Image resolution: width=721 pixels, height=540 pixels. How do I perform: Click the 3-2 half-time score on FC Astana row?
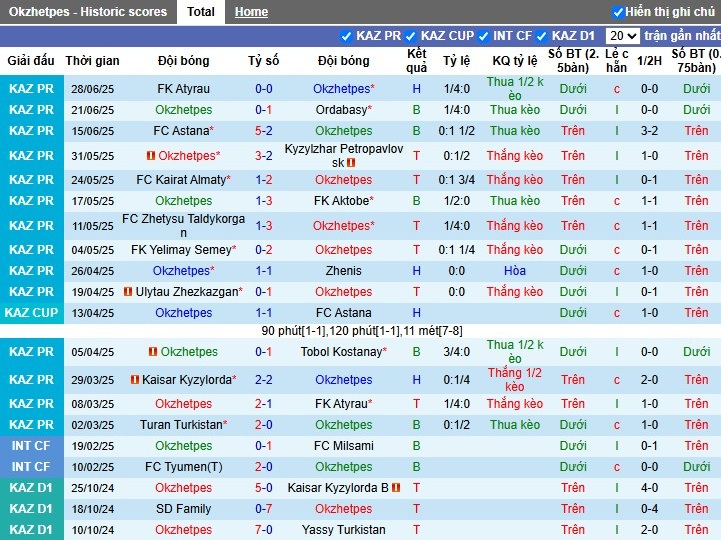click(649, 131)
